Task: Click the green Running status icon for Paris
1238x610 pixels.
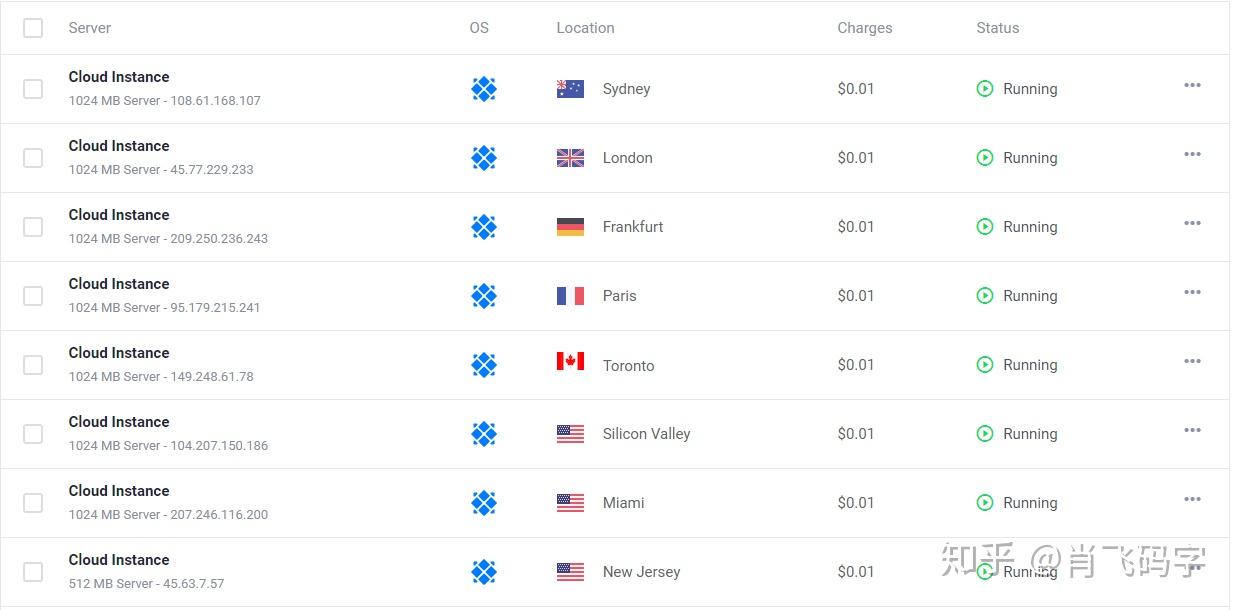Action: click(x=985, y=296)
